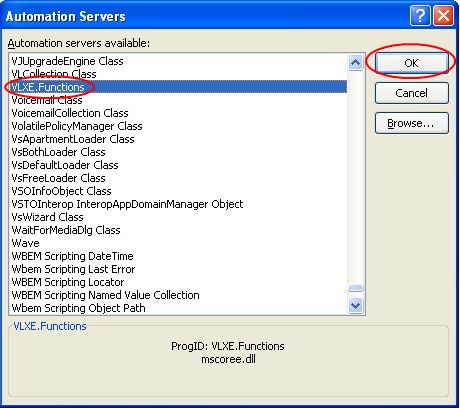Select the Wave server entry
The width and height of the screenshot is (460, 408).
(25, 243)
